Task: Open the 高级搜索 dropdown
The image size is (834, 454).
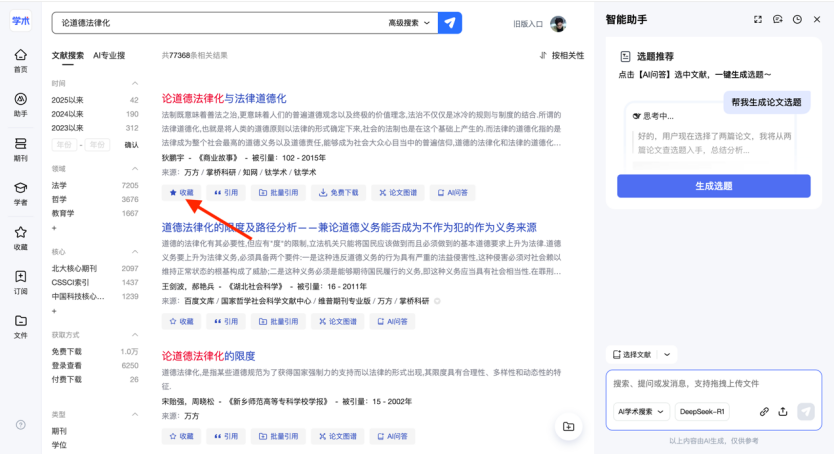Action: (x=408, y=23)
